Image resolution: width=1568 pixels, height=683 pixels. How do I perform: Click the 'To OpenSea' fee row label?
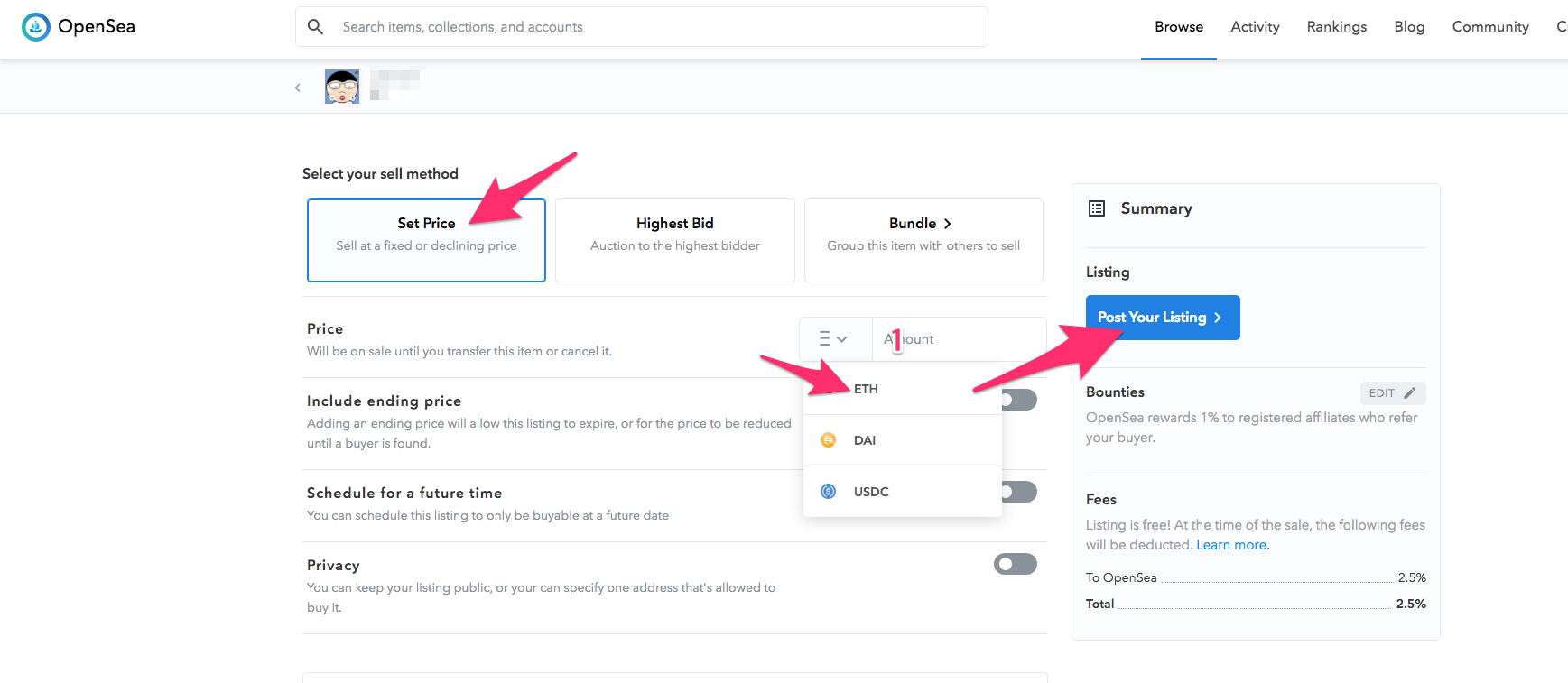tap(1121, 577)
